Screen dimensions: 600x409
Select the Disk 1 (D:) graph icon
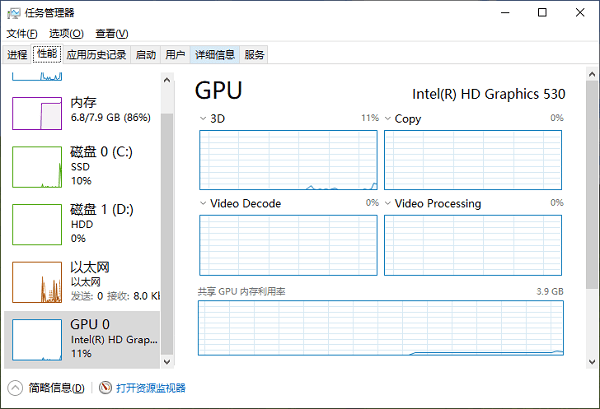point(37,225)
